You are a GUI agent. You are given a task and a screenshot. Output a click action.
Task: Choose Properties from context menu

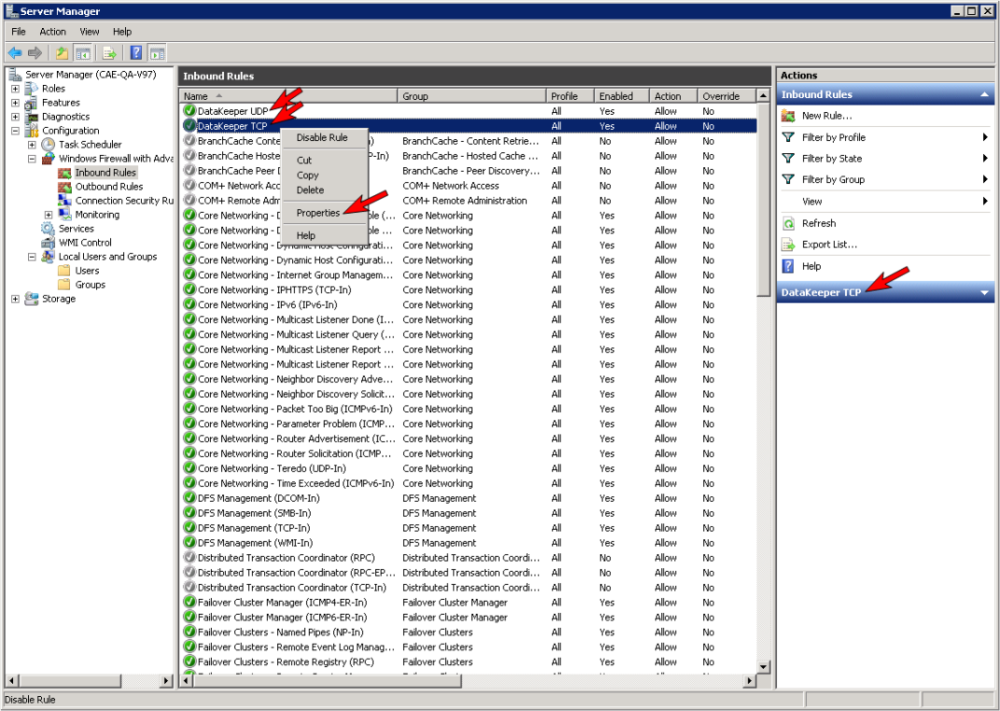click(x=324, y=213)
